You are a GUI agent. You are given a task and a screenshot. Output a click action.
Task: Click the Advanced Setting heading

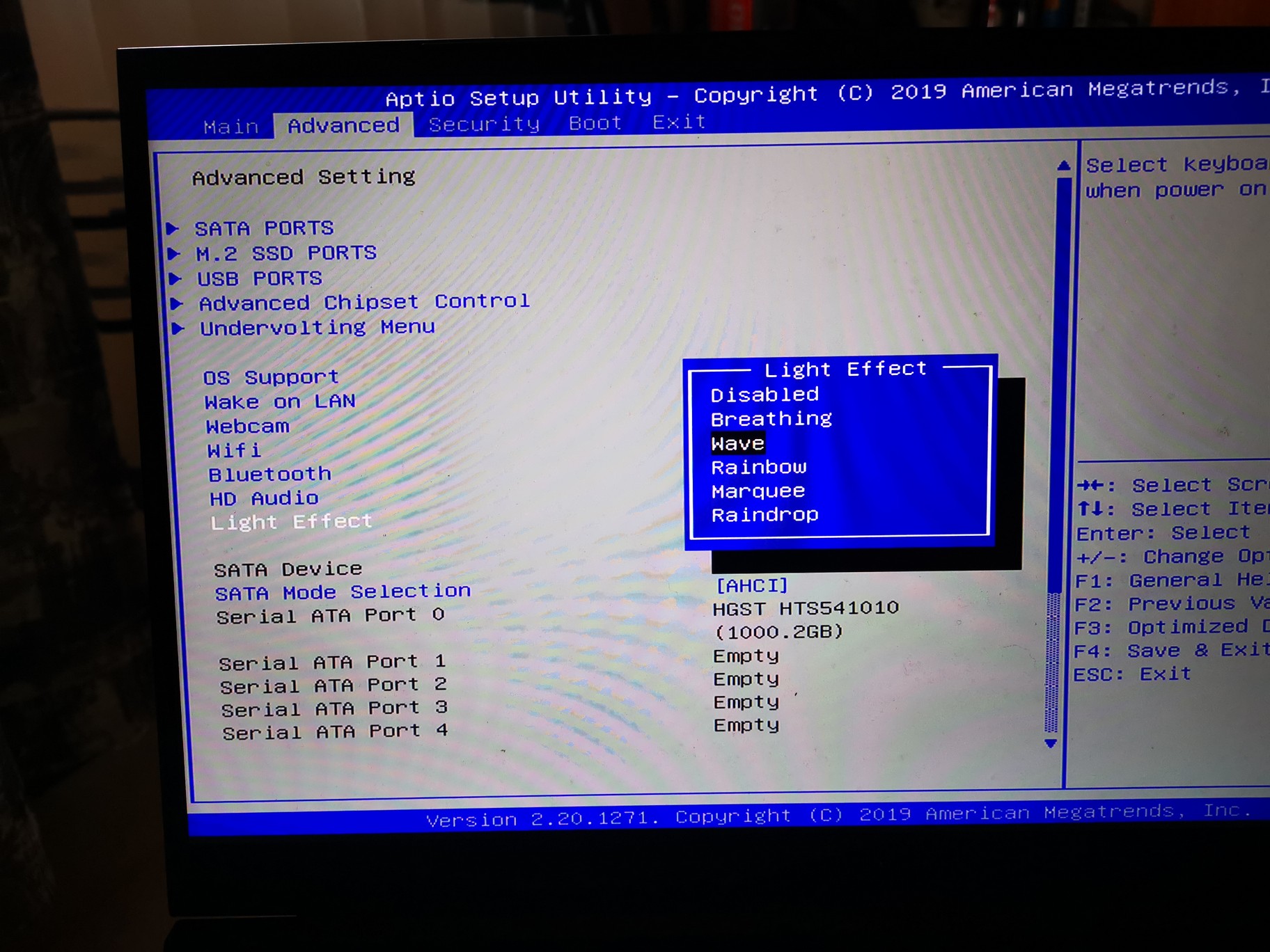coord(304,177)
